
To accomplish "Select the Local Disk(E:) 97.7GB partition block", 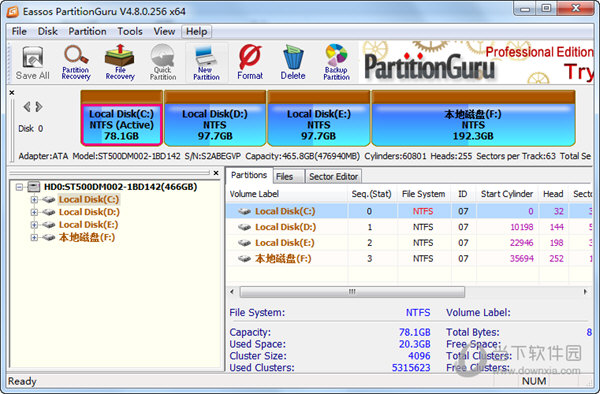I will tap(318, 118).
